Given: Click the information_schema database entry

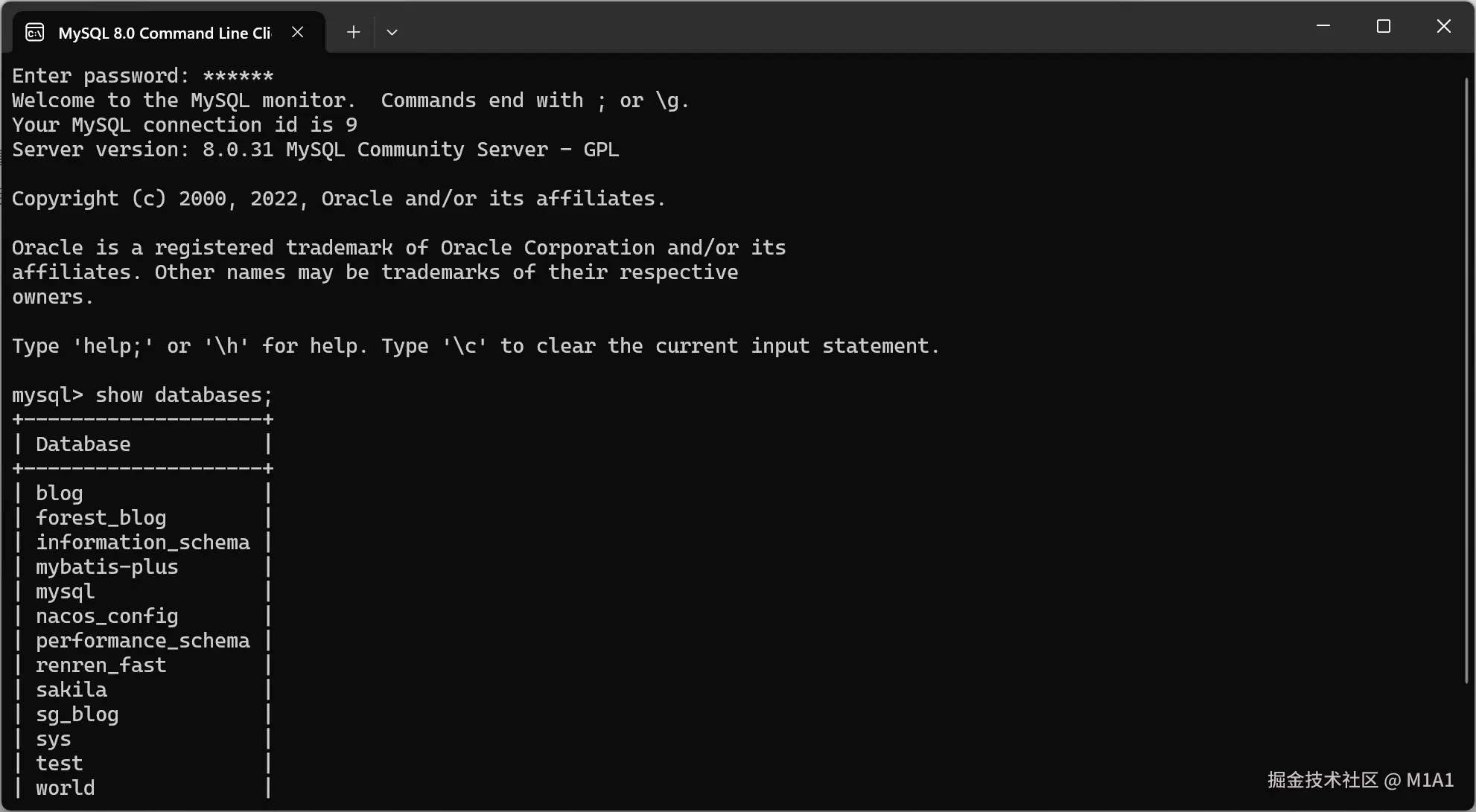Looking at the screenshot, I should click(143, 543).
